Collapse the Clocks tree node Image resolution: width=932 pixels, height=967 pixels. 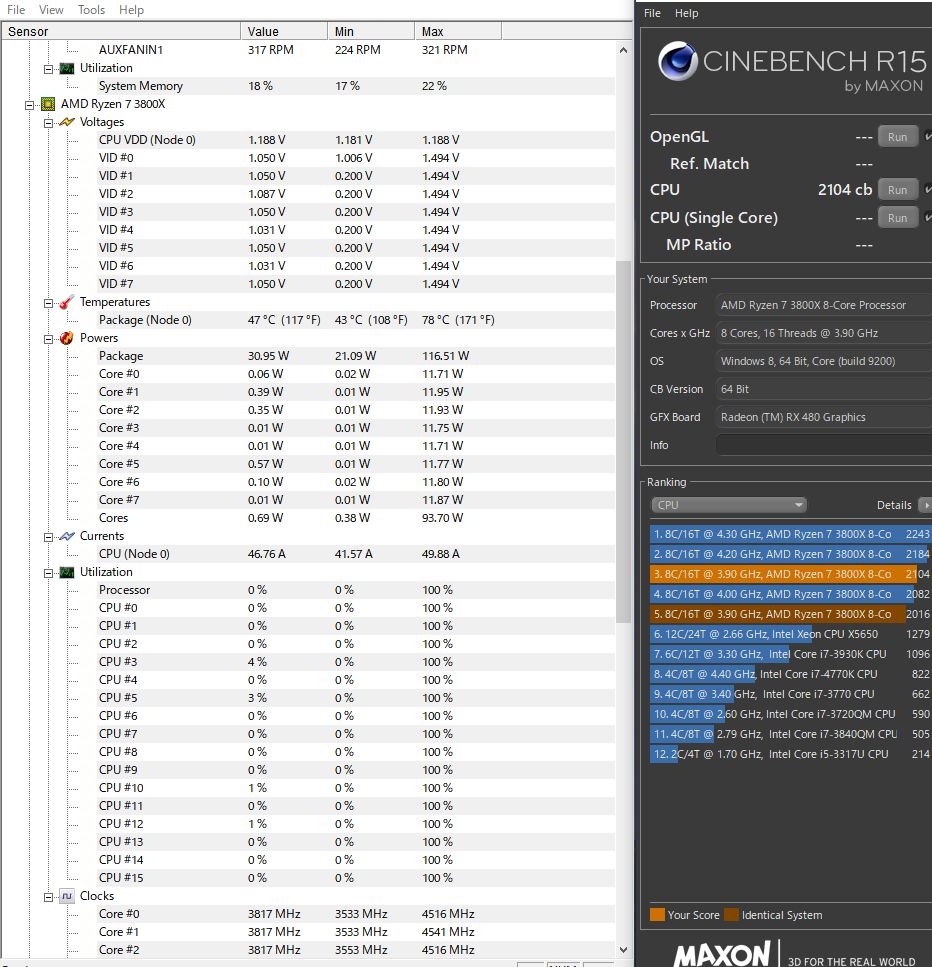48,897
